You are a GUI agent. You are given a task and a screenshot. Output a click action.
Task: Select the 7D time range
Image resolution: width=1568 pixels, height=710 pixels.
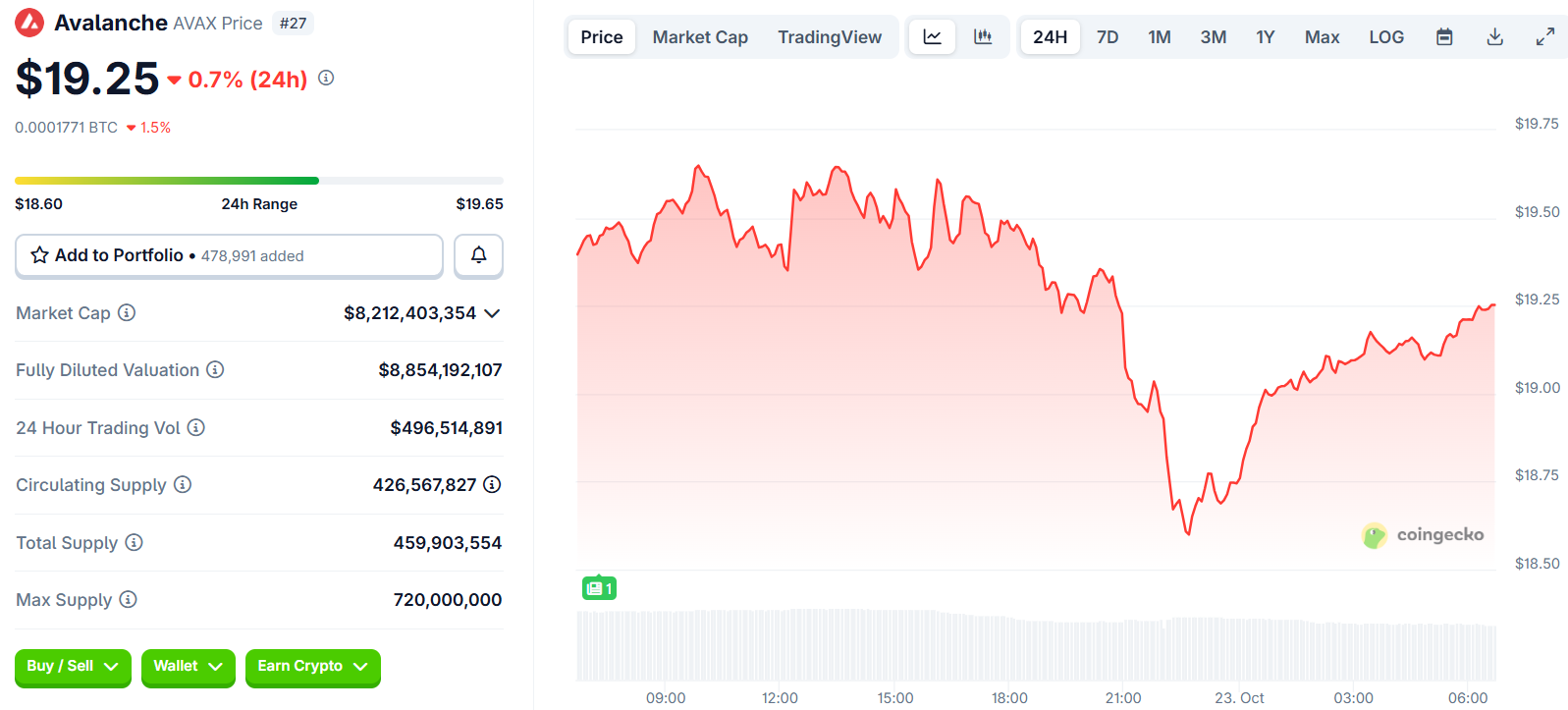tap(1107, 37)
